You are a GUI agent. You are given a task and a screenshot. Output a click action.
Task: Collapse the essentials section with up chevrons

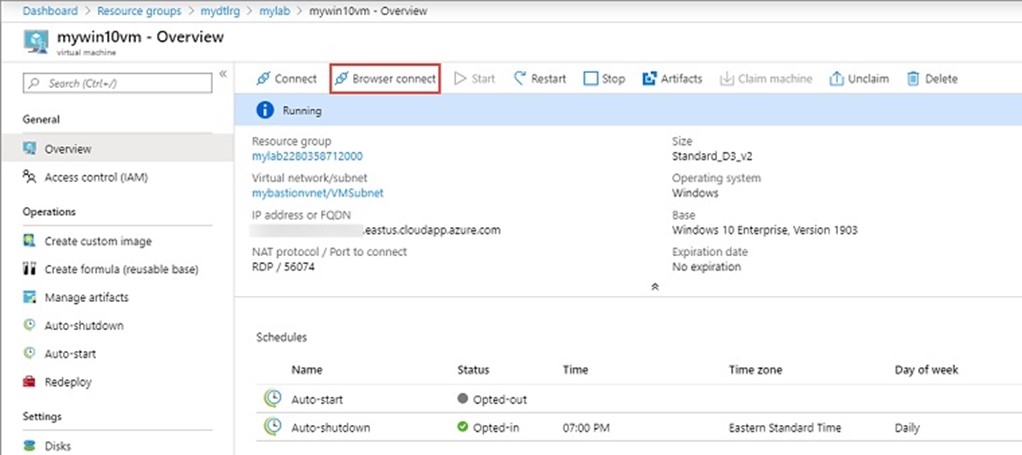tap(655, 286)
